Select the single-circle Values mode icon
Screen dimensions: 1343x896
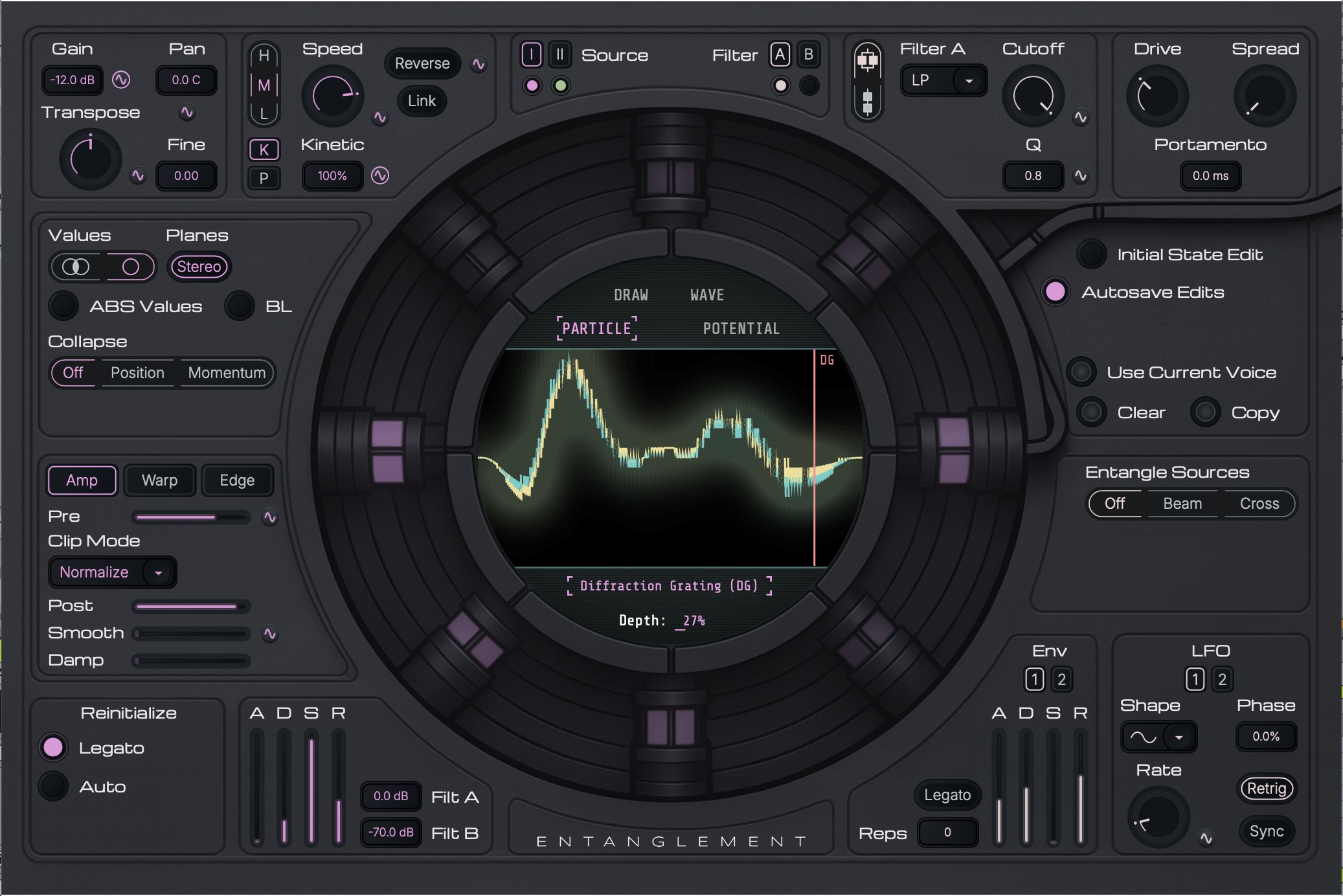(x=130, y=267)
